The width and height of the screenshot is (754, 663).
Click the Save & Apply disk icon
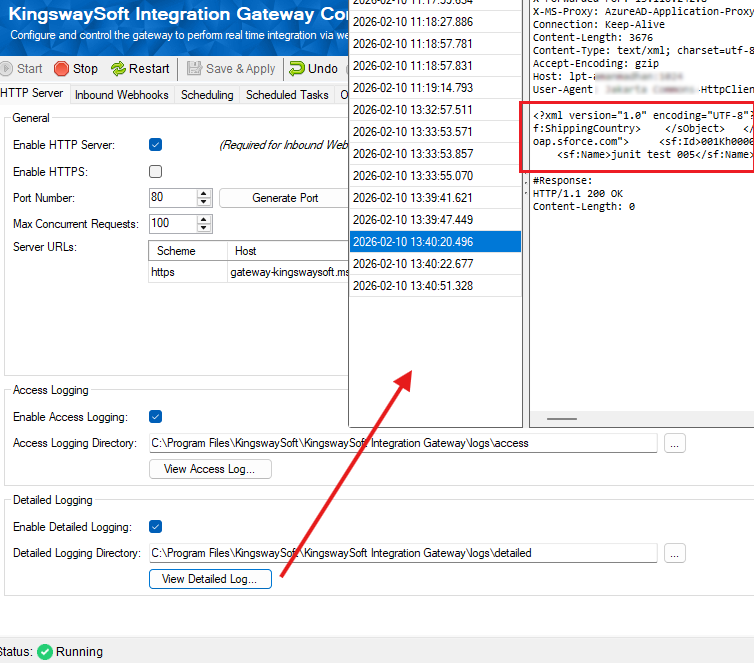194,69
